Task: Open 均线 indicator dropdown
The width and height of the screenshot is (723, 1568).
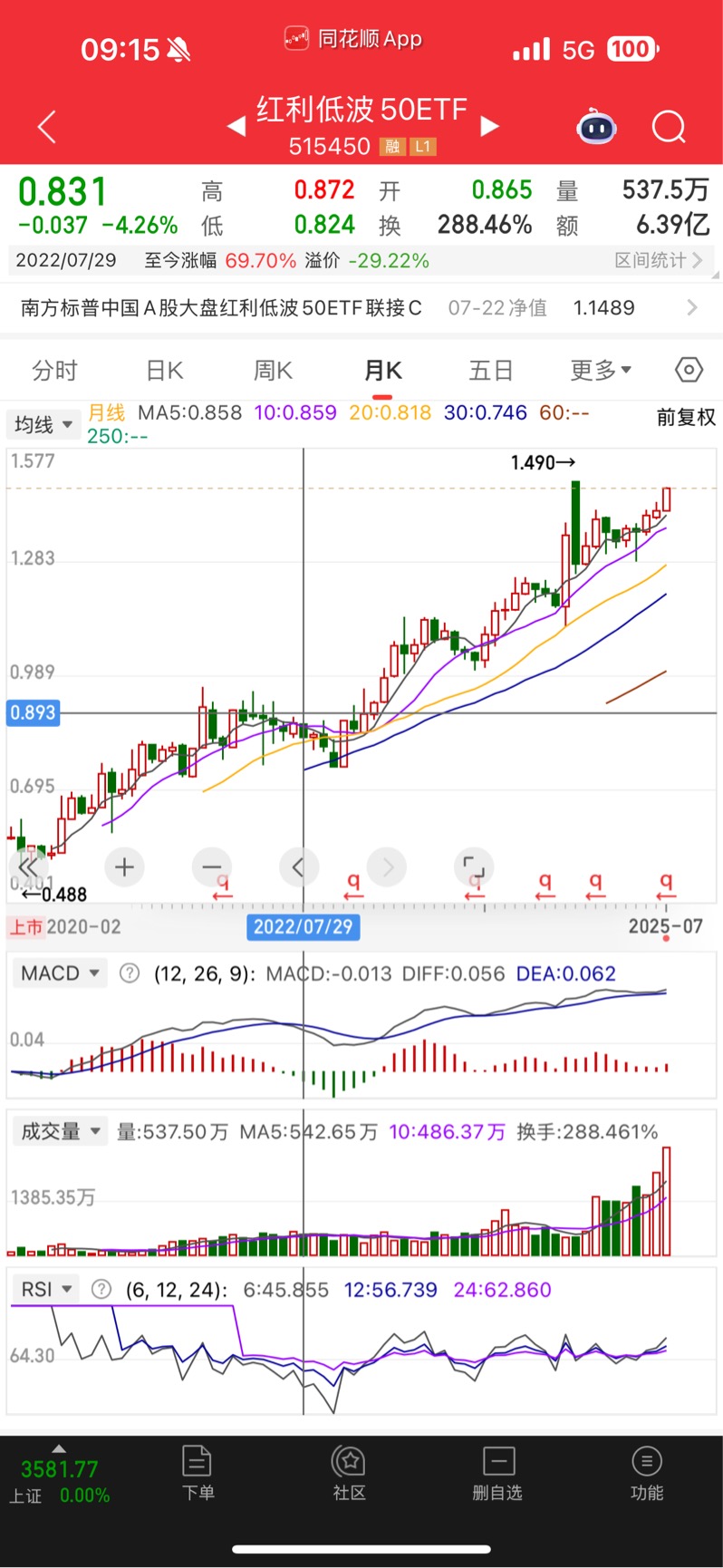Action: (x=43, y=424)
